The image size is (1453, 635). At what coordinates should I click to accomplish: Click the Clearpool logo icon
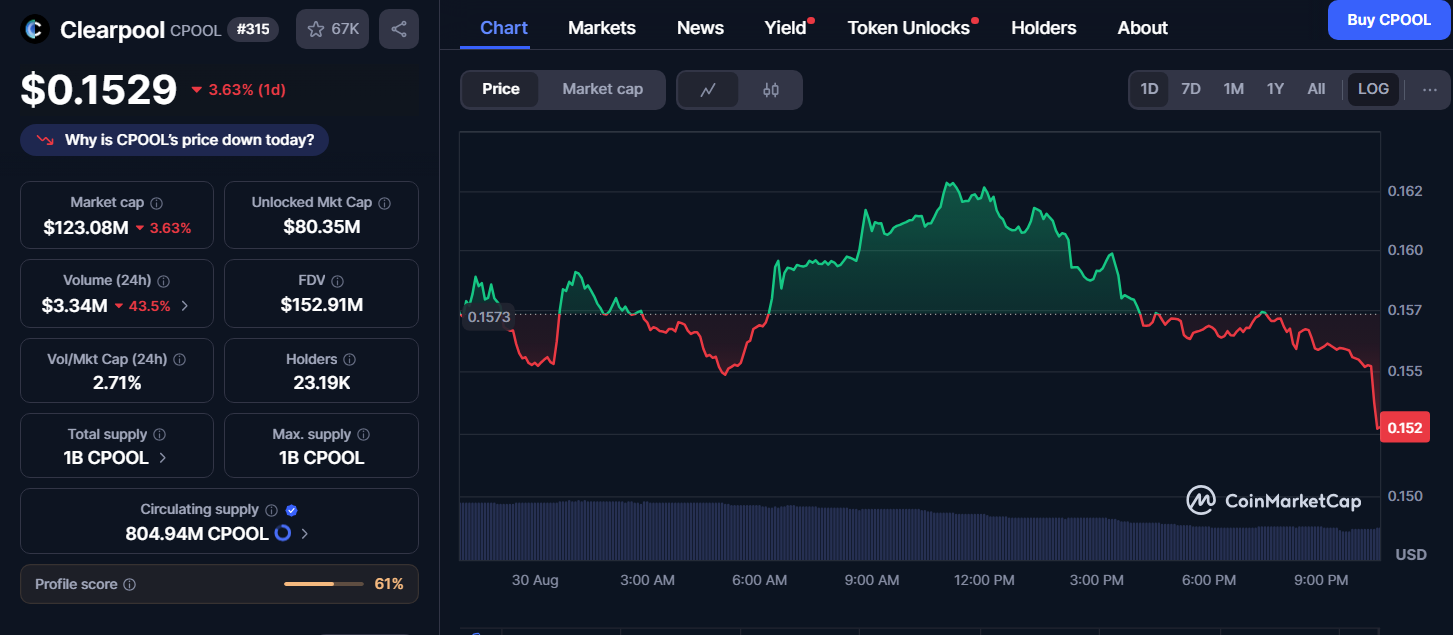(35, 29)
